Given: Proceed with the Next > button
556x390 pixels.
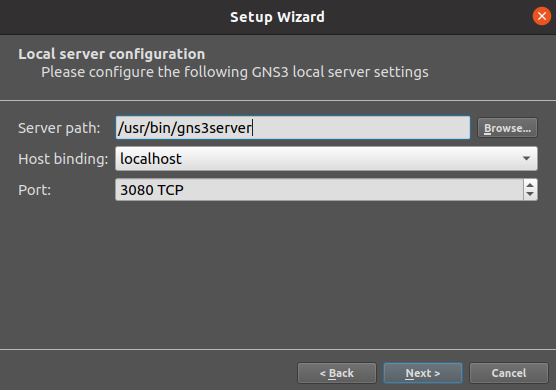Looking at the screenshot, I should [x=423, y=373].
